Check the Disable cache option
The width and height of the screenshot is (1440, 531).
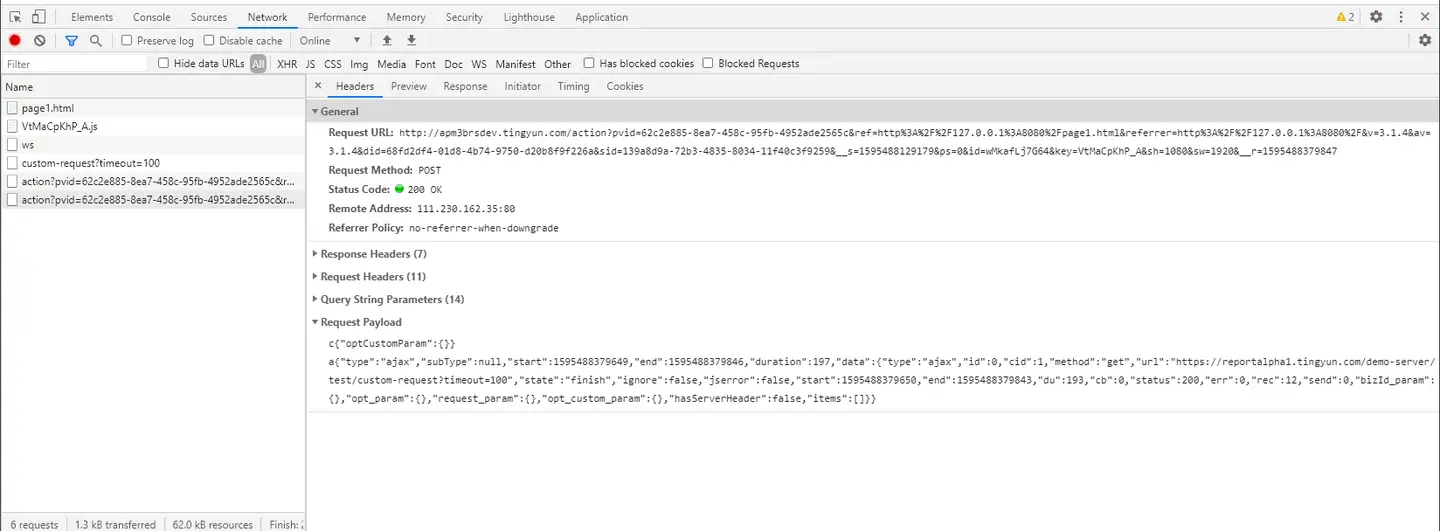pyautogui.click(x=209, y=41)
